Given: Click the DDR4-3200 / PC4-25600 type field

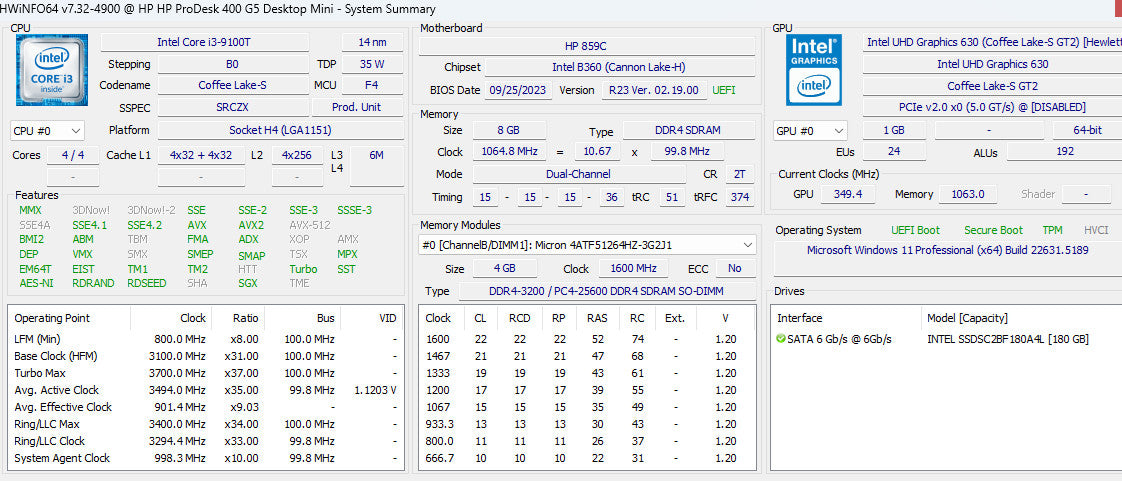Looking at the screenshot, I should click(x=607, y=291).
